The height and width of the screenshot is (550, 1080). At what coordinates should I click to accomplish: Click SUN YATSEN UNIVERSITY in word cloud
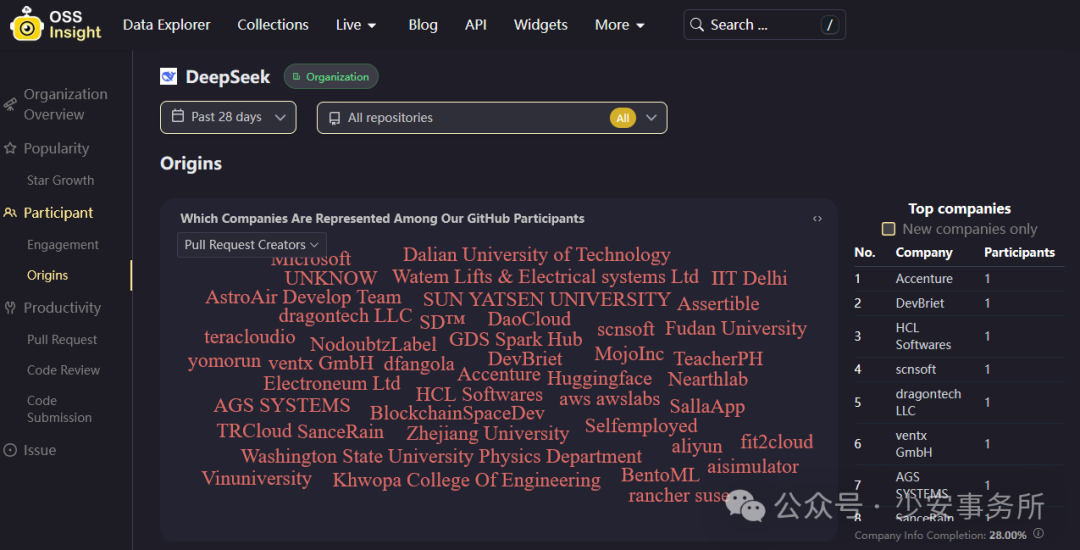coord(547,299)
